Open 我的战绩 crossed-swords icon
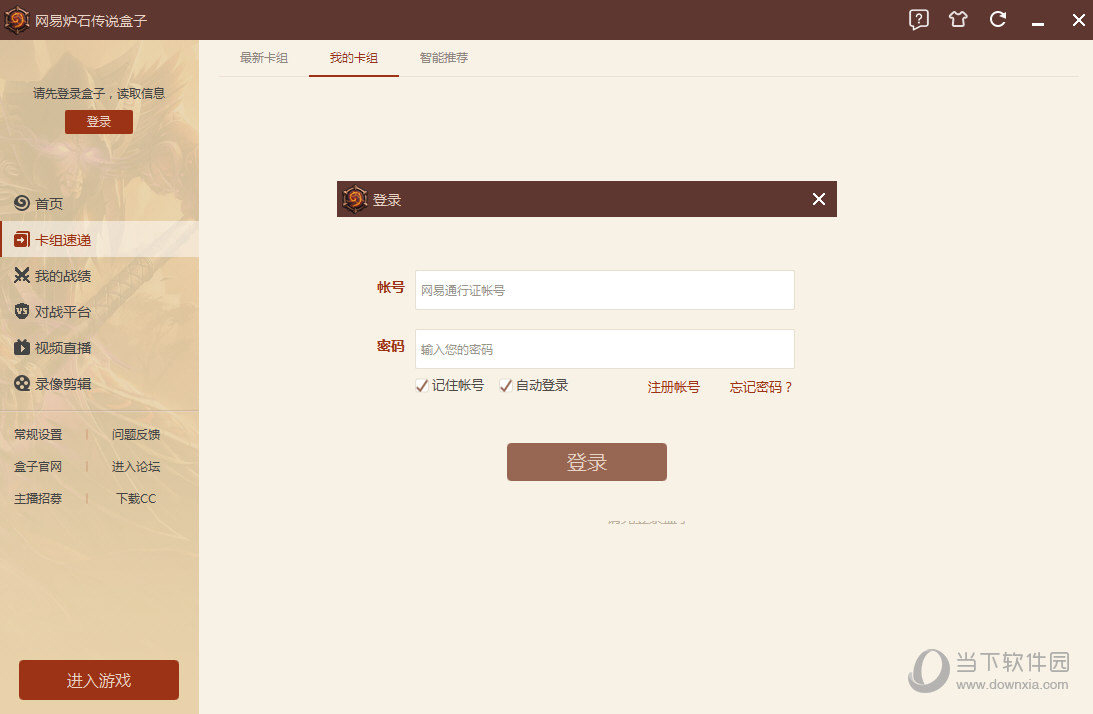This screenshot has height=714, width=1093. (x=20, y=275)
